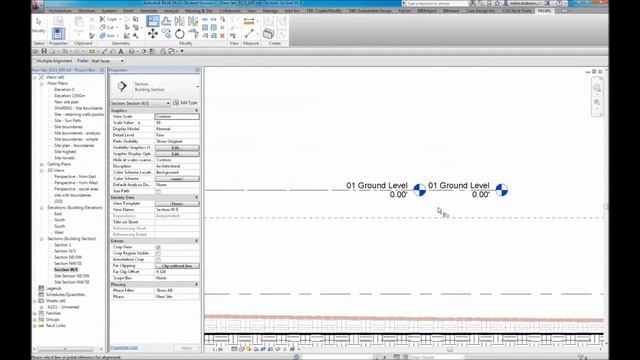Open the Architecture ribbon tab
Screen dimensions: 640x360
(x=60, y=11)
